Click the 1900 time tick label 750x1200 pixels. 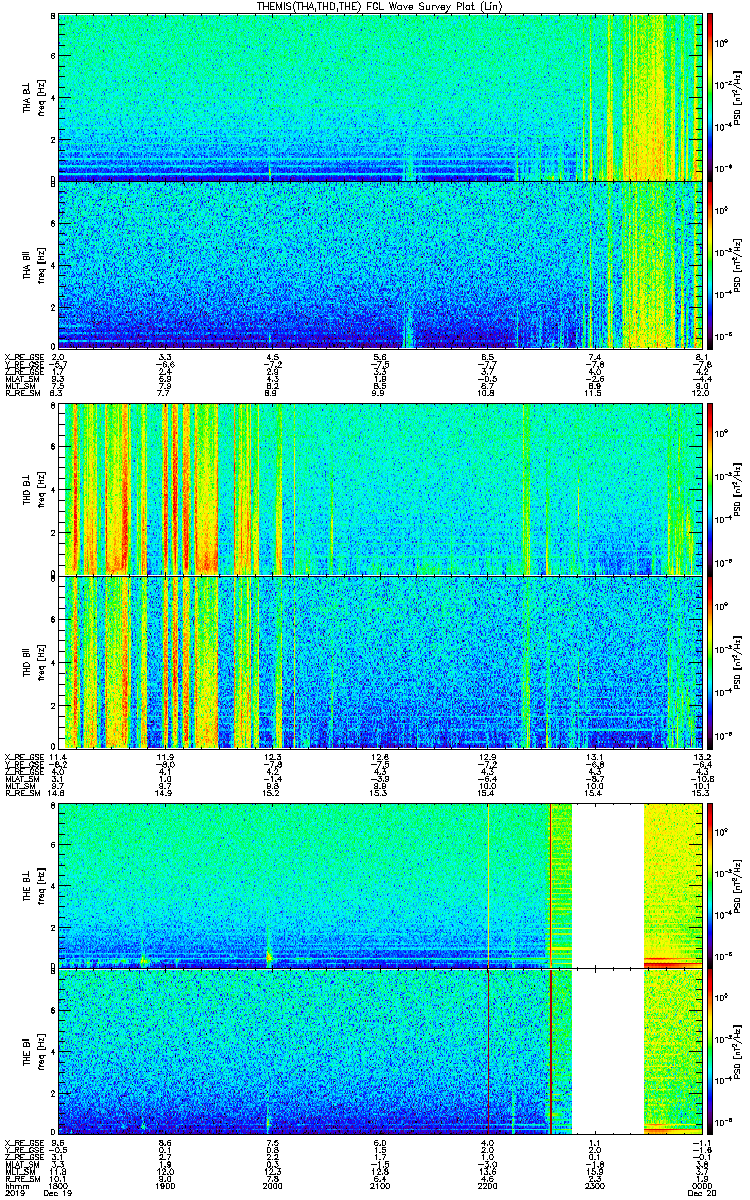pyautogui.click(x=166, y=1186)
